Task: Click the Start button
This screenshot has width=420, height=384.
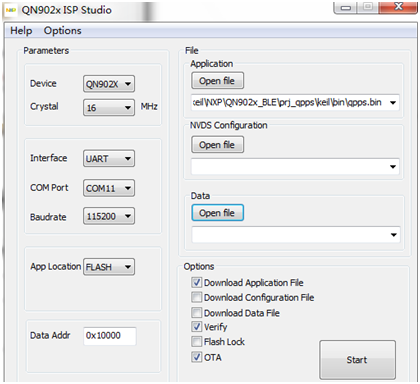Action: point(357,360)
